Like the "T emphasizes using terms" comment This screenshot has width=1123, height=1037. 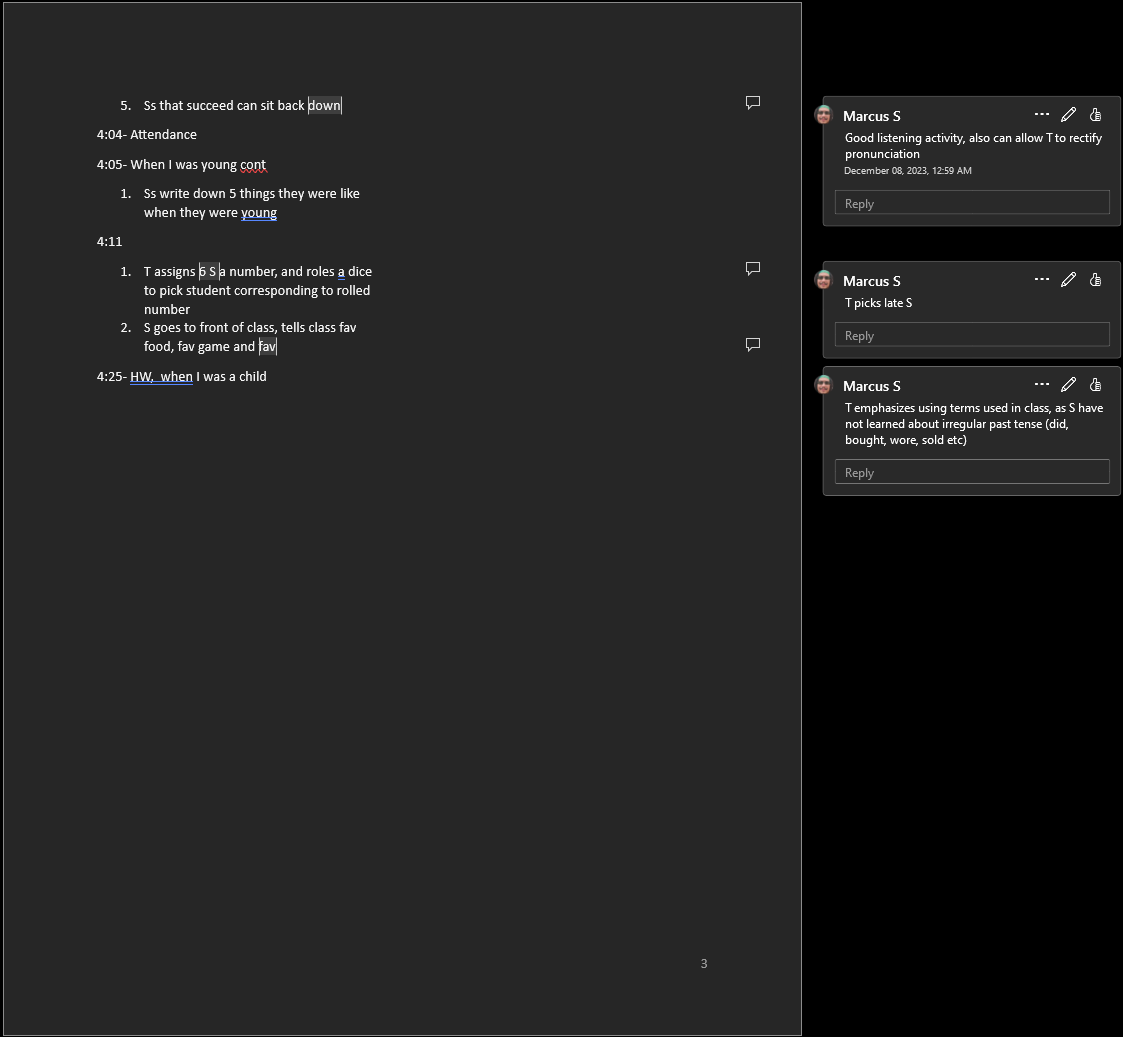(1095, 385)
